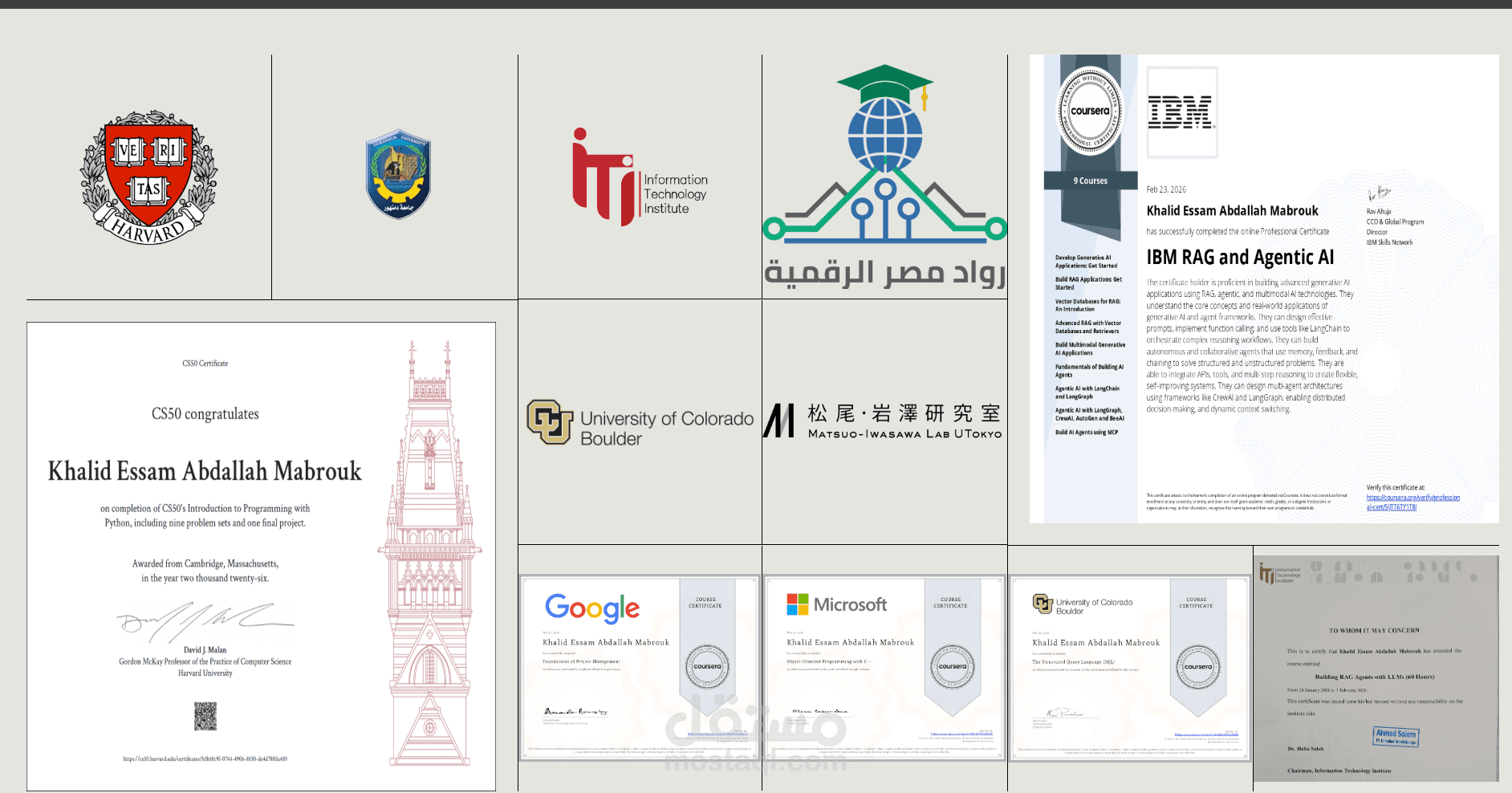The width and height of the screenshot is (1512, 793).
Task: Click the Dr. Heba Saleh name on the ITI letter
Action: [x=1305, y=749]
